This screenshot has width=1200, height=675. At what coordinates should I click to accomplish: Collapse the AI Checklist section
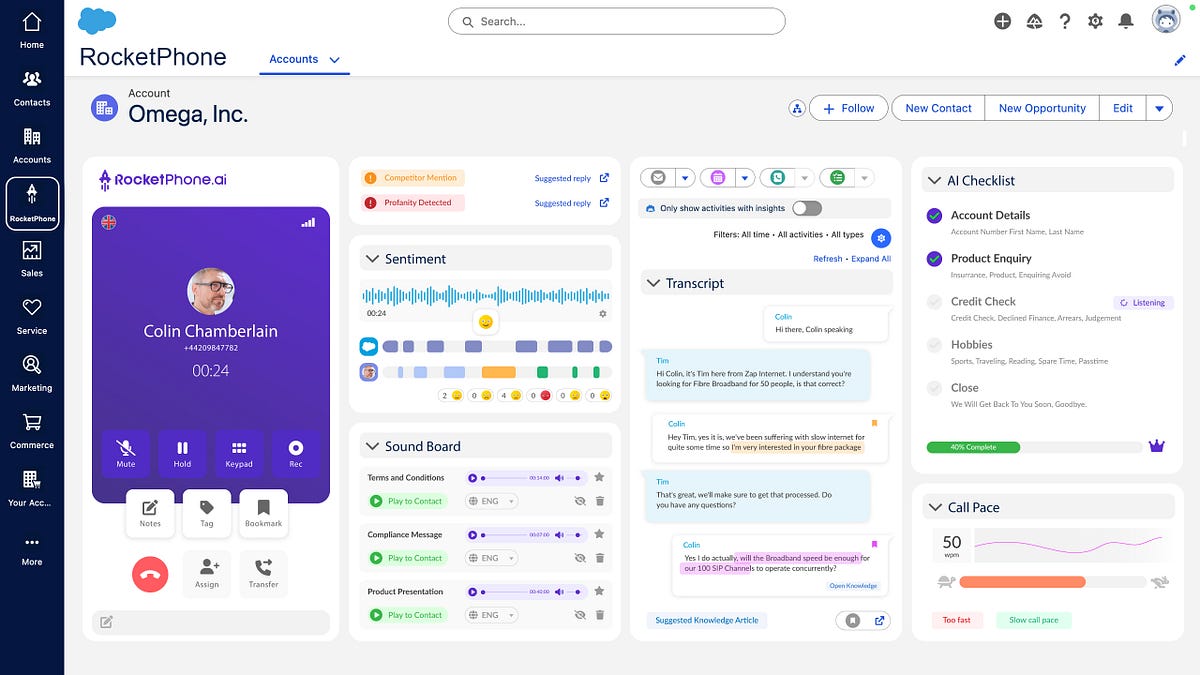coord(935,180)
